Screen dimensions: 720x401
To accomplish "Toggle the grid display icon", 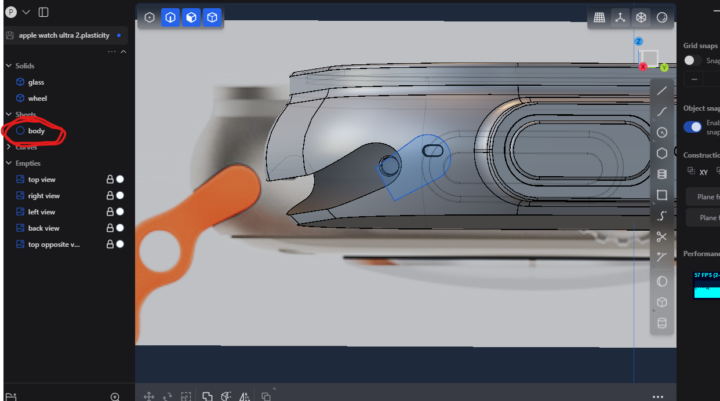I will [x=600, y=18].
